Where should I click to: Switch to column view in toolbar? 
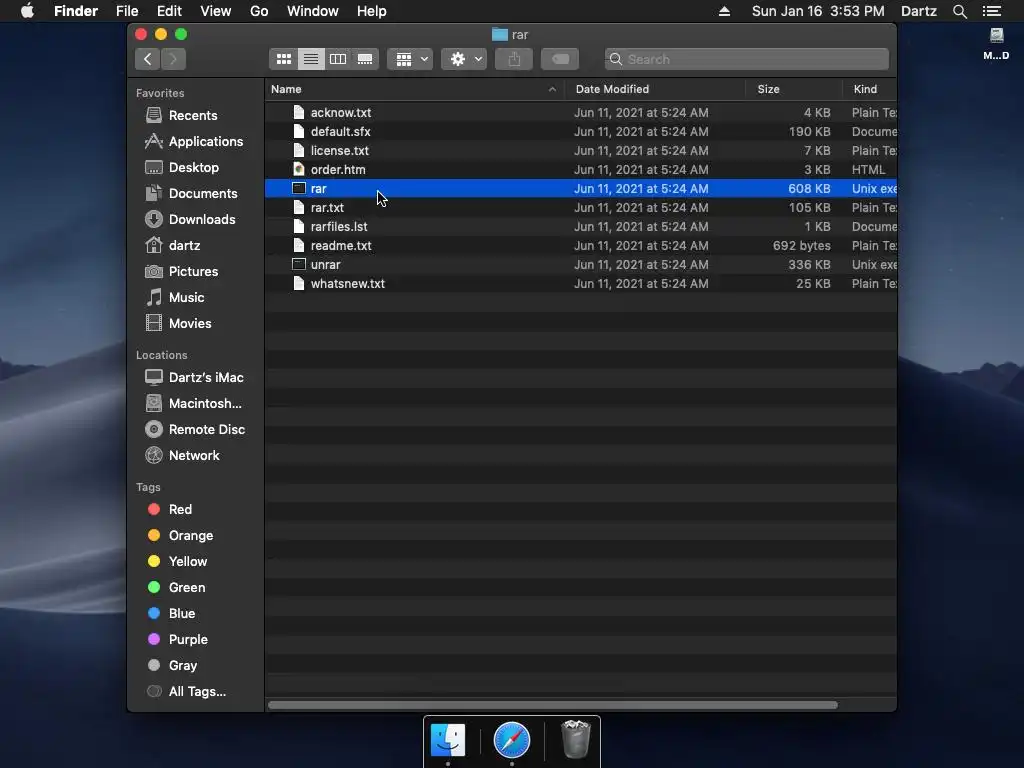click(338, 59)
